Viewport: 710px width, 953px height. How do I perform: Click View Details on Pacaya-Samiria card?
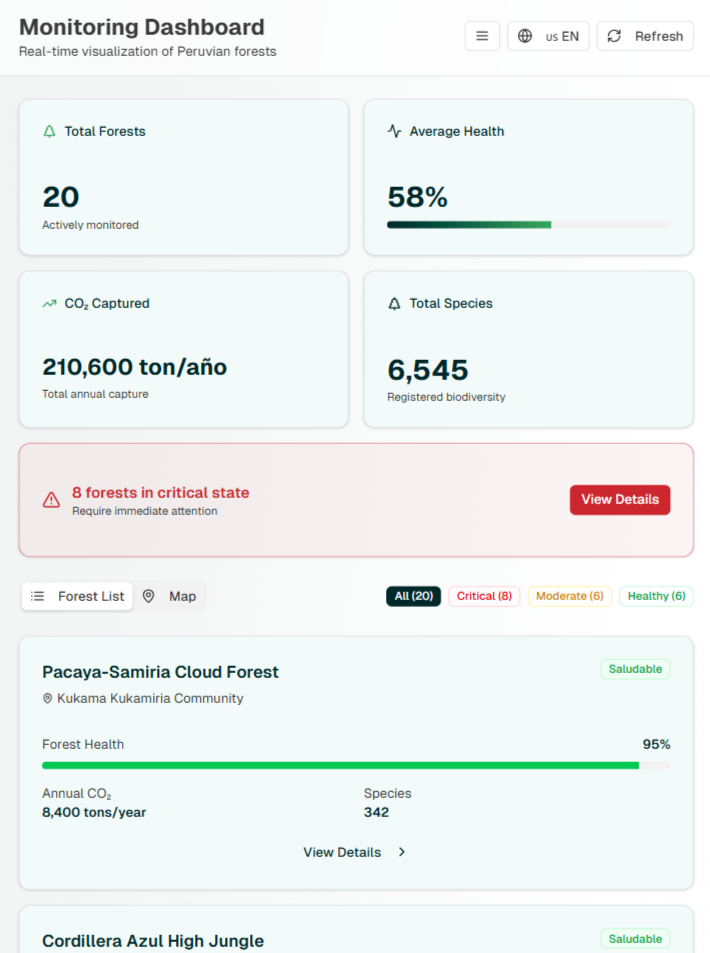coord(342,852)
